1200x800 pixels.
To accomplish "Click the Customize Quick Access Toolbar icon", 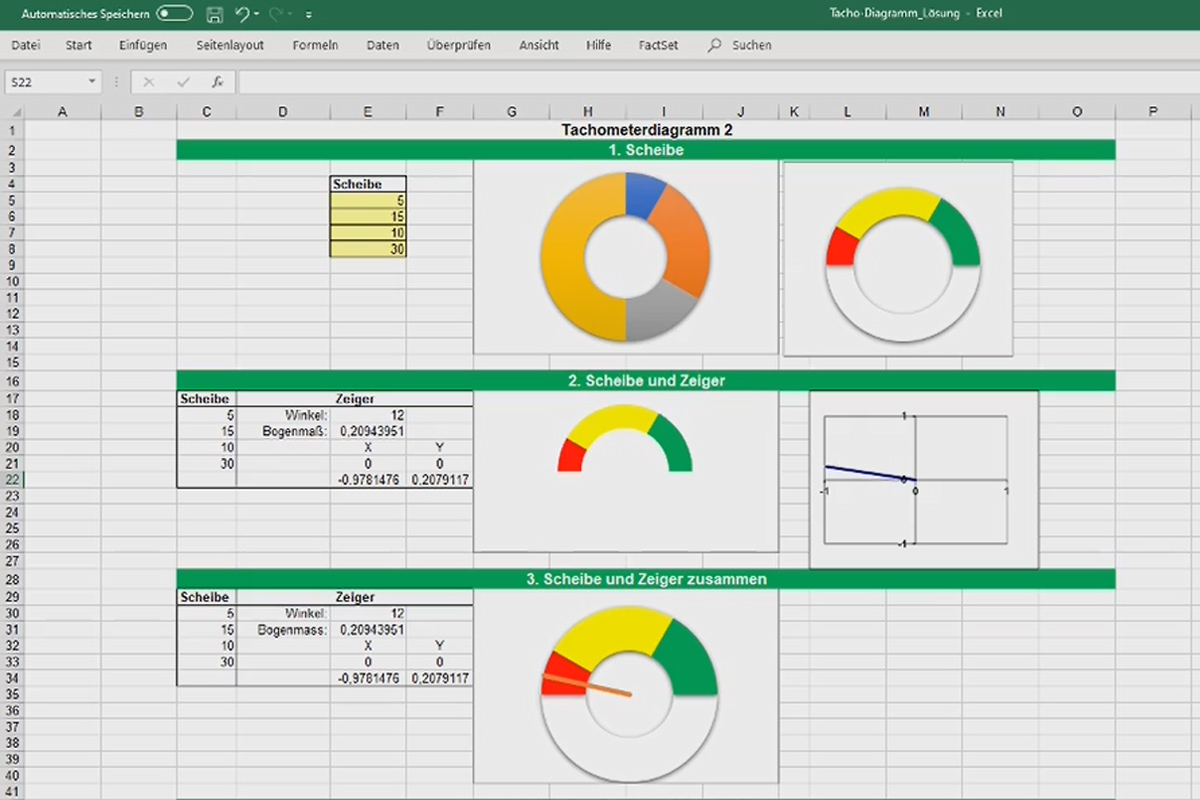I will [308, 14].
